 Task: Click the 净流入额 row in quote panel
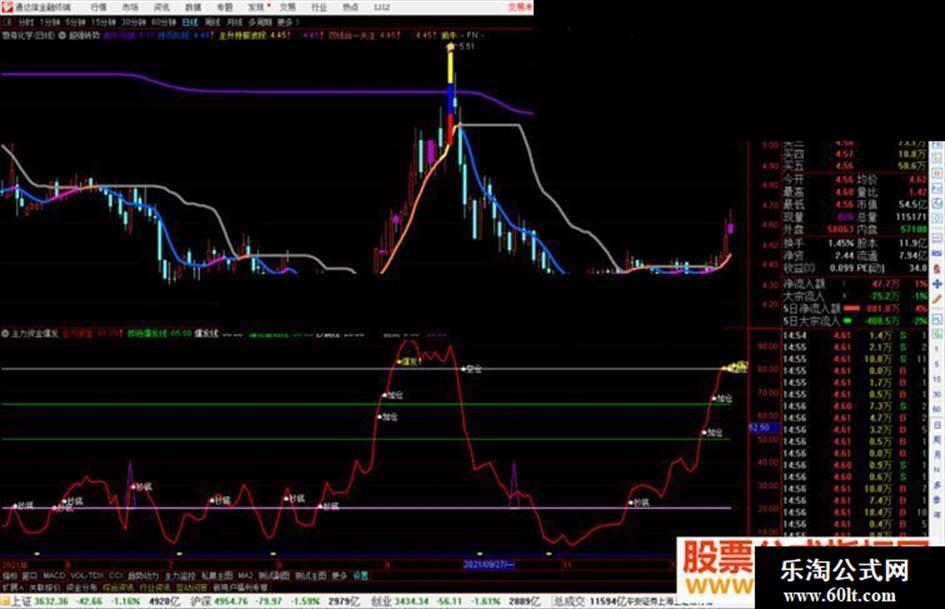click(x=855, y=283)
